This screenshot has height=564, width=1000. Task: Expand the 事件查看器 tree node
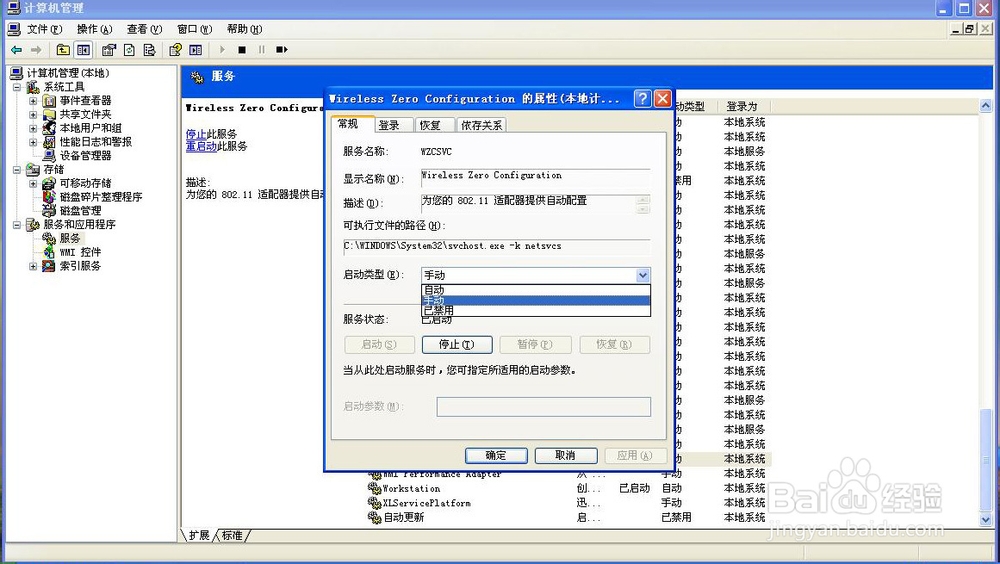click(x=33, y=101)
